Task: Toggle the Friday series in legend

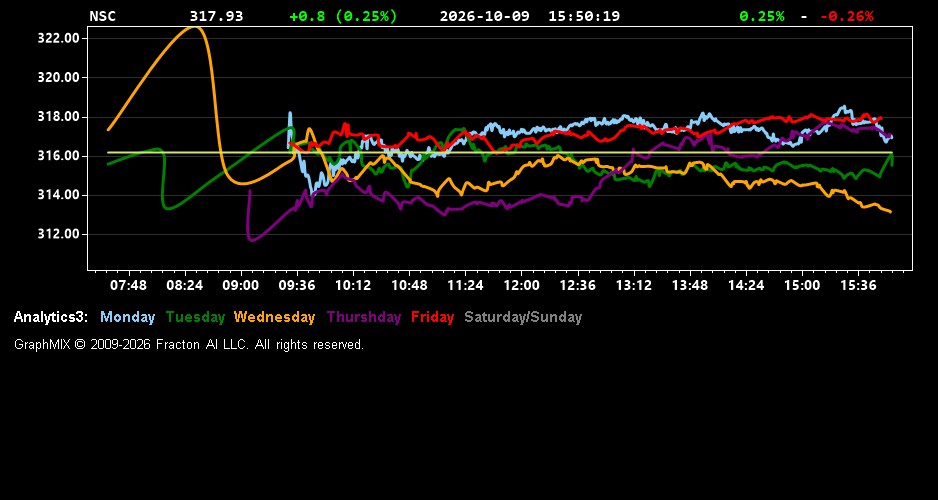Action: tap(433, 318)
